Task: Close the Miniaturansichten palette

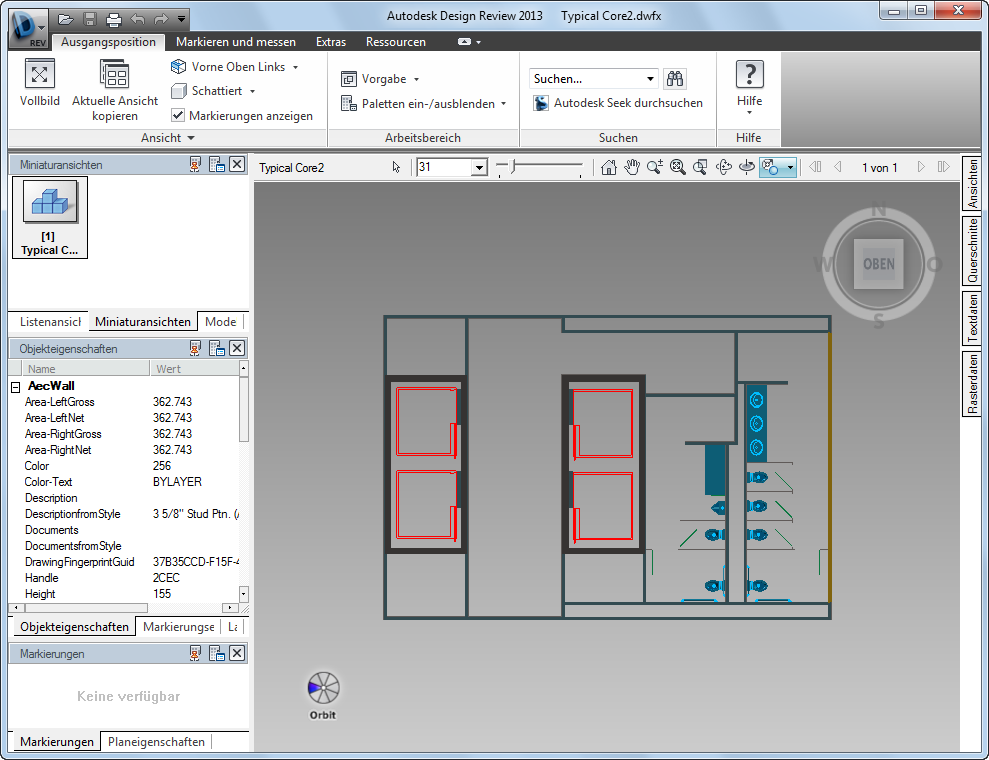Action: click(237, 165)
